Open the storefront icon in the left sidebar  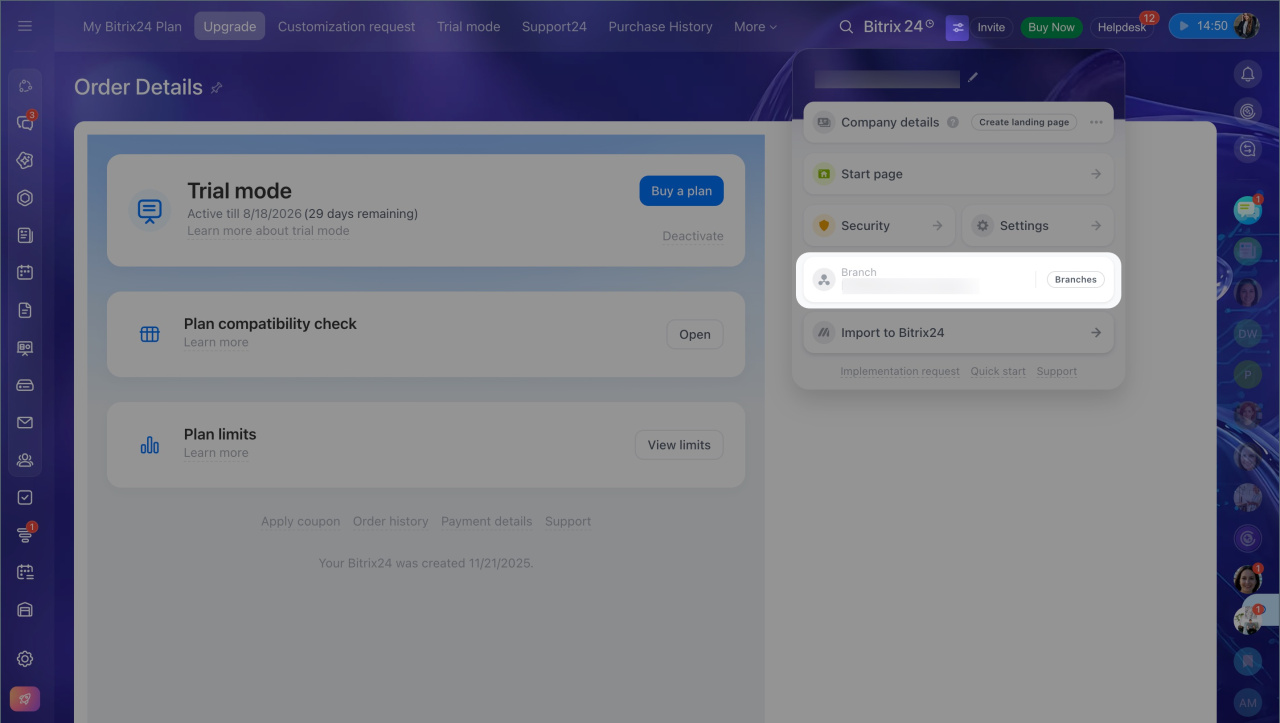point(25,610)
